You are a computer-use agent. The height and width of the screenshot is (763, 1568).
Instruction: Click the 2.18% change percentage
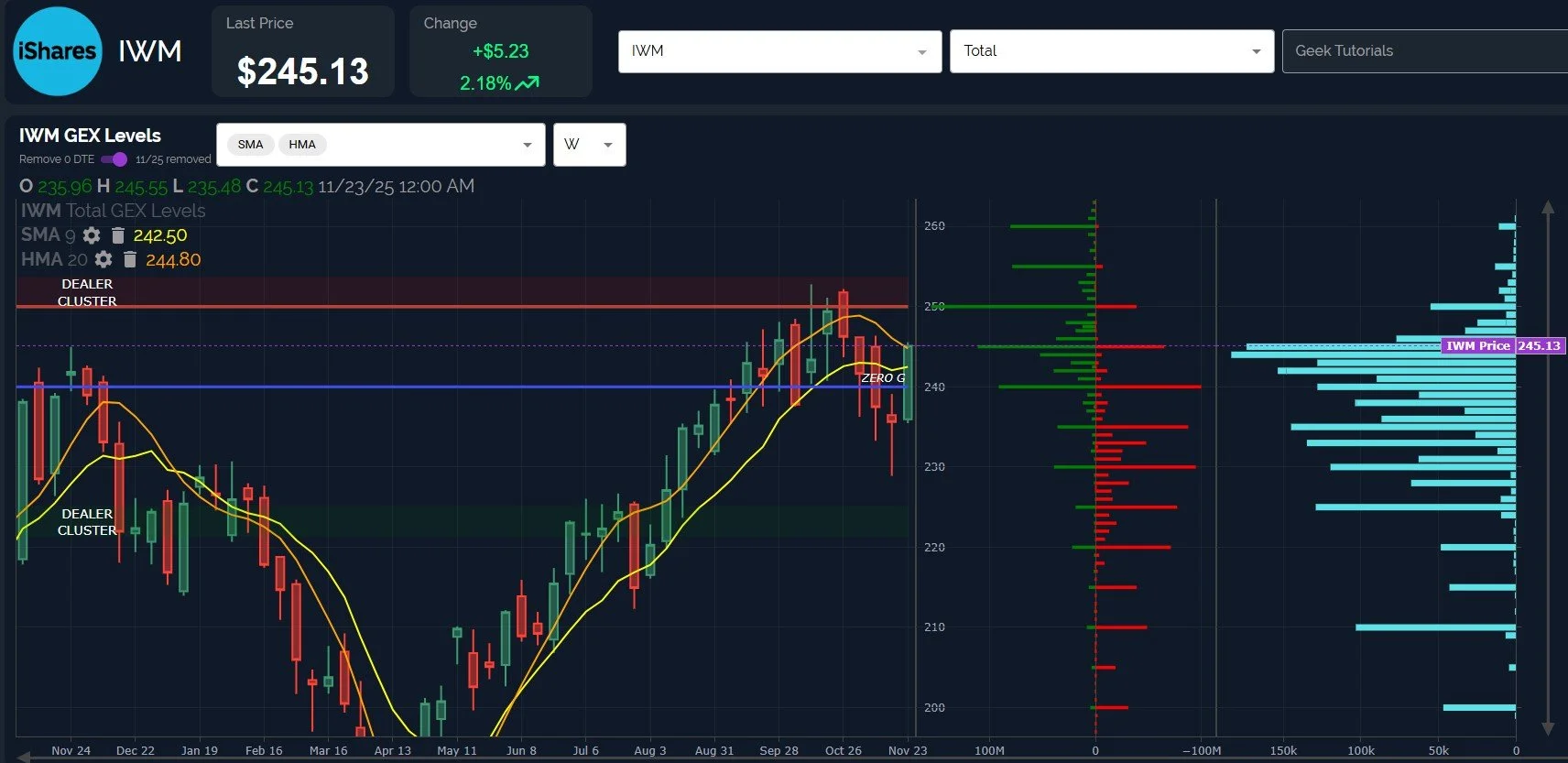pyautogui.click(x=485, y=83)
